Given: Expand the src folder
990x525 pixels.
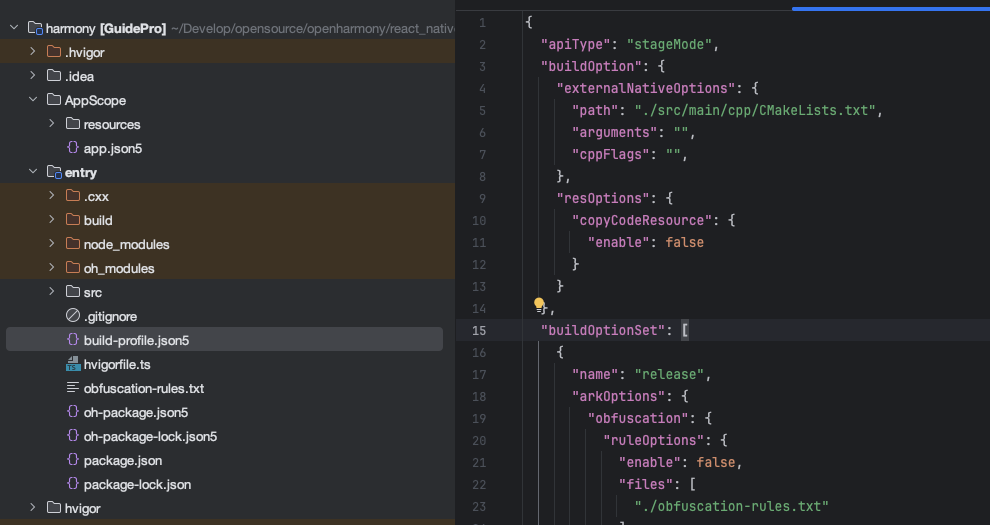Looking at the screenshot, I should click(52, 292).
